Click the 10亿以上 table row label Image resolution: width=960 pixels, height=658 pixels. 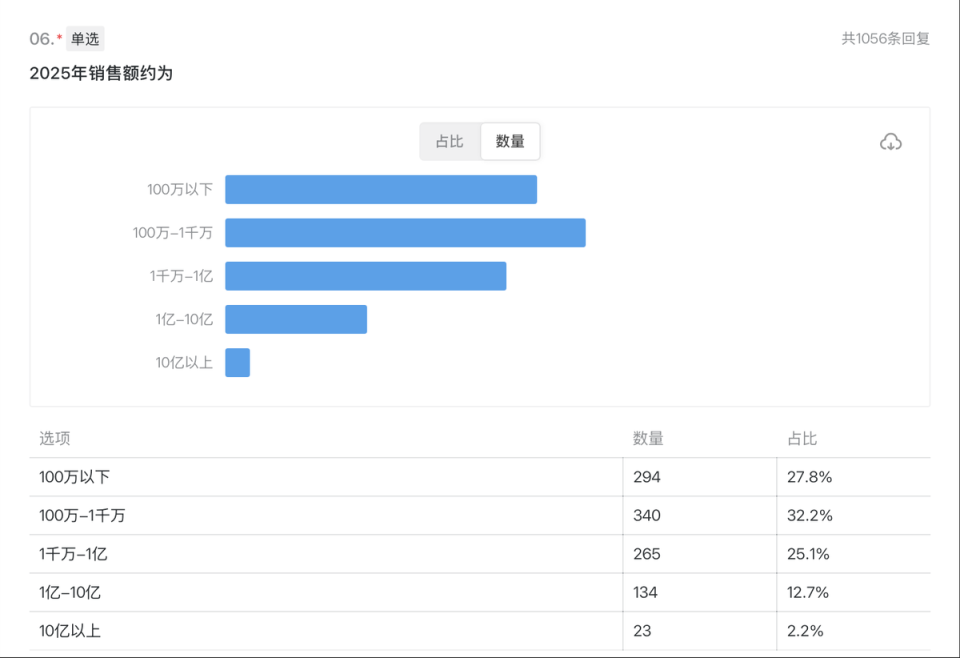(x=70, y=631)
